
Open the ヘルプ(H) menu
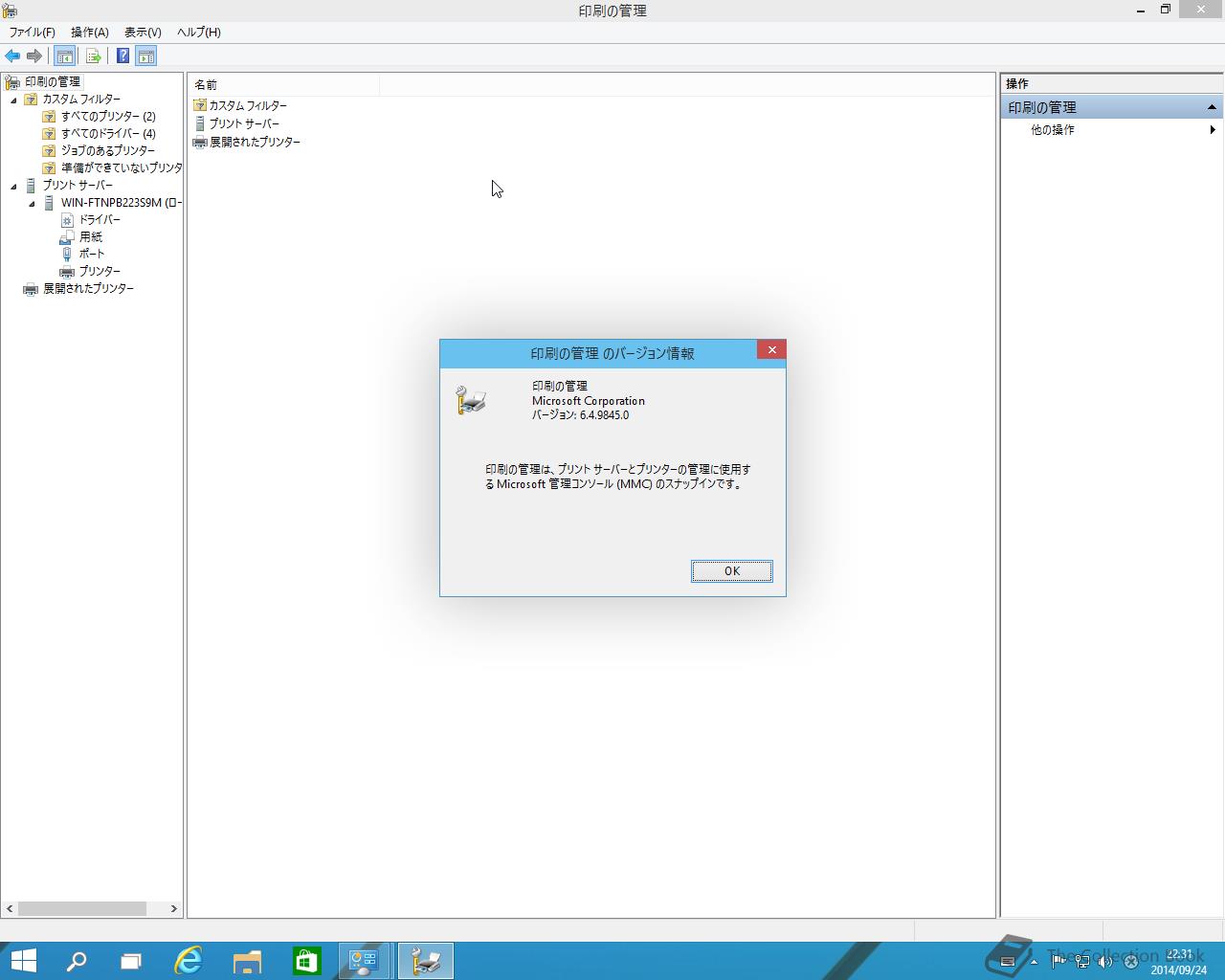click(199, 33)
